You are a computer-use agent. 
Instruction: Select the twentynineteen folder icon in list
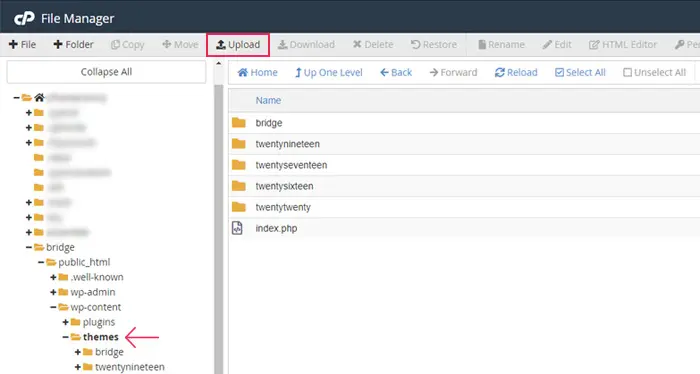[x=239, y=144]
